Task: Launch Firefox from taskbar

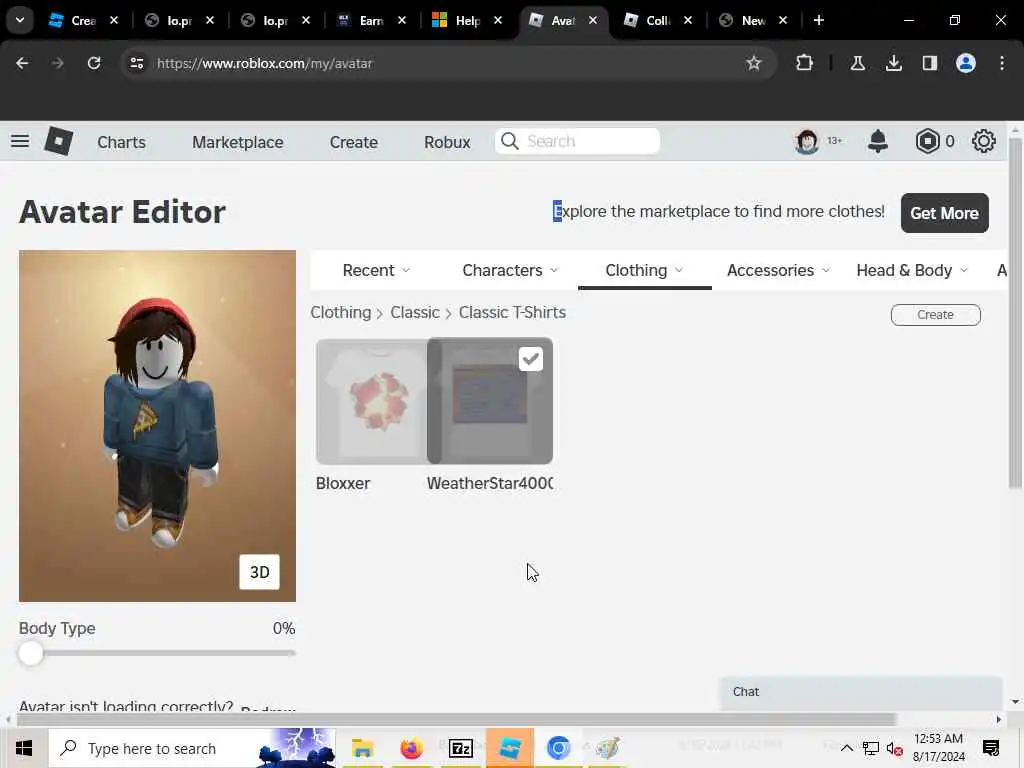Action: pyautogui.click(x=411, y=748)
